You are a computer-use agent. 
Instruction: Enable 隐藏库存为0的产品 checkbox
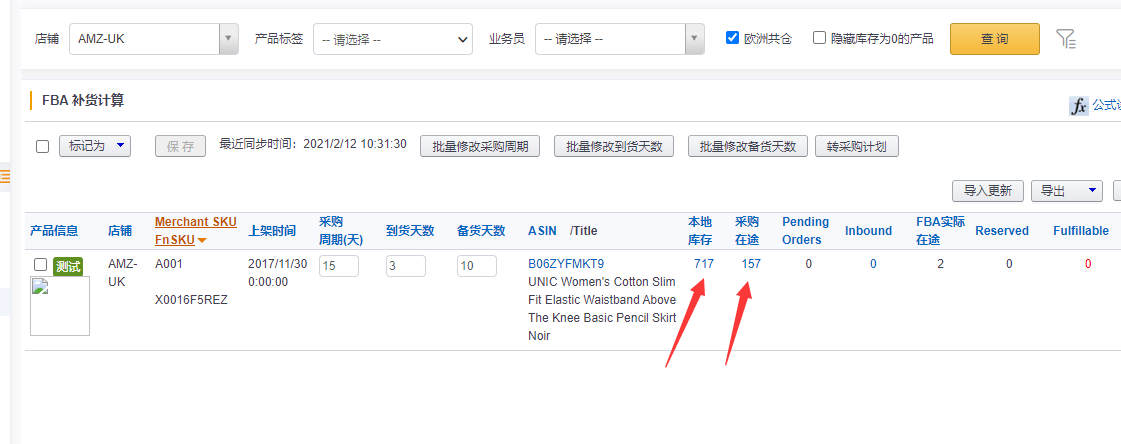coord(820,38)
